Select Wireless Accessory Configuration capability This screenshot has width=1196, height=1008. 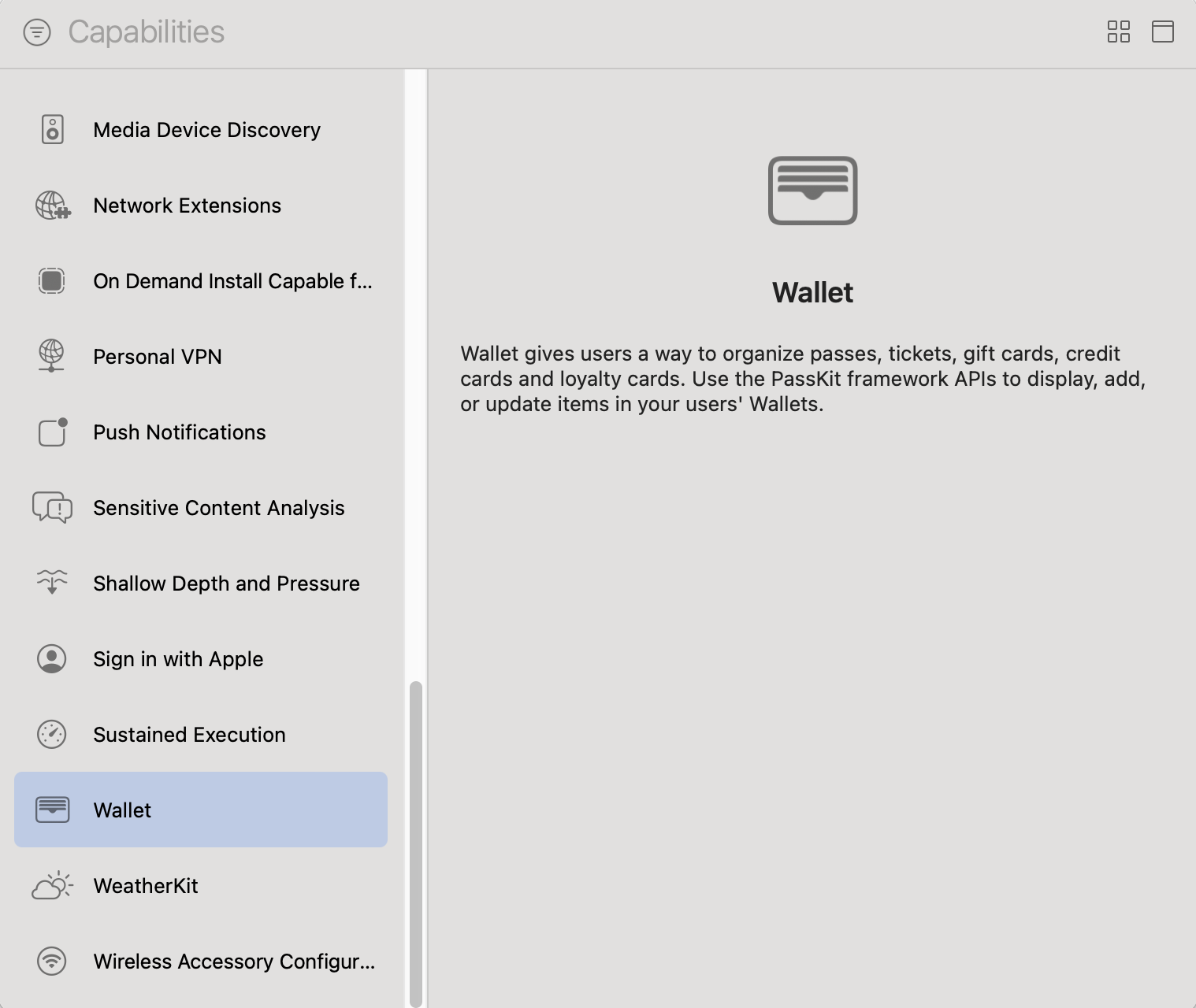tap(201, 962)
